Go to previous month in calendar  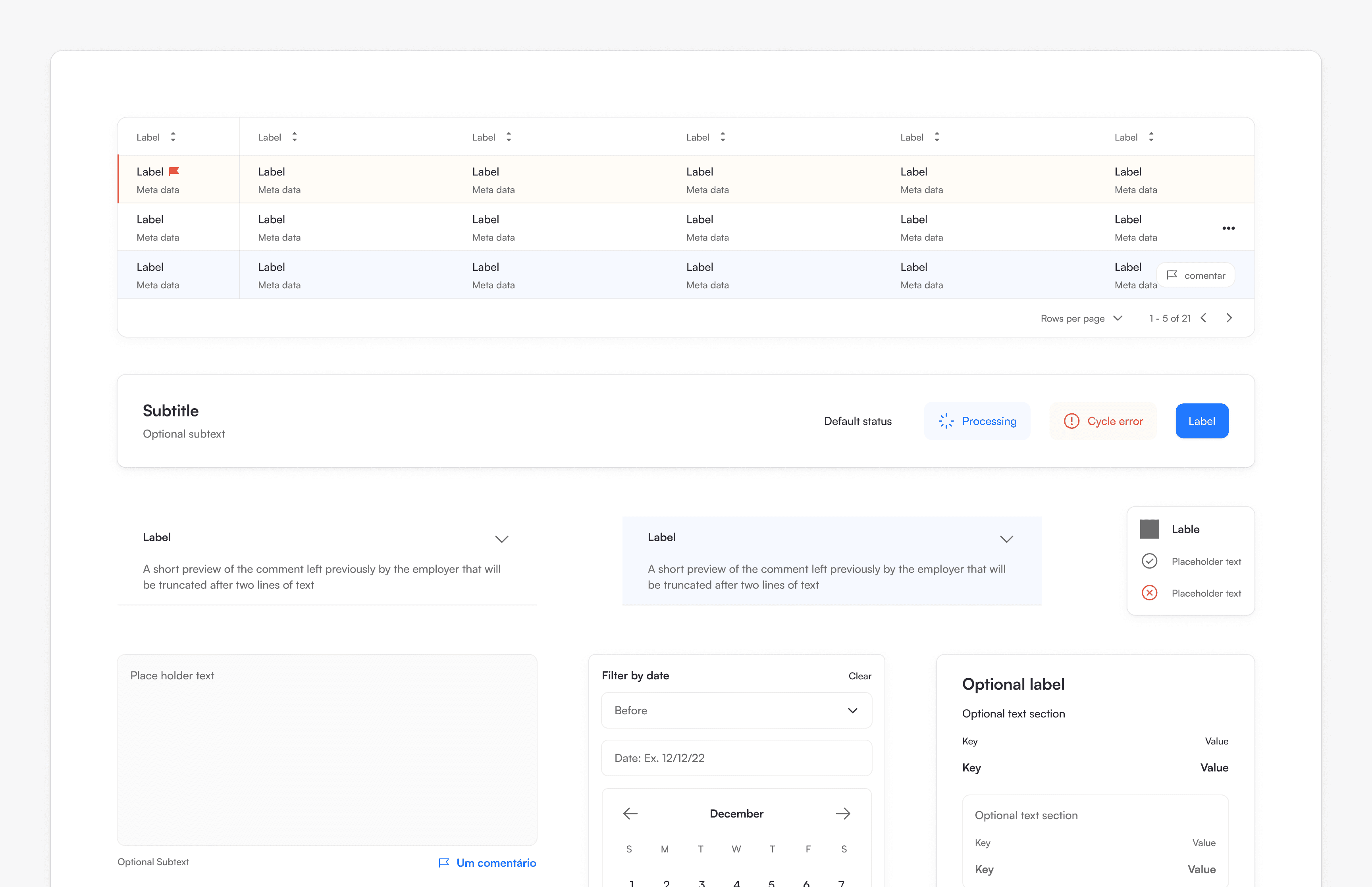click(630, 813)
